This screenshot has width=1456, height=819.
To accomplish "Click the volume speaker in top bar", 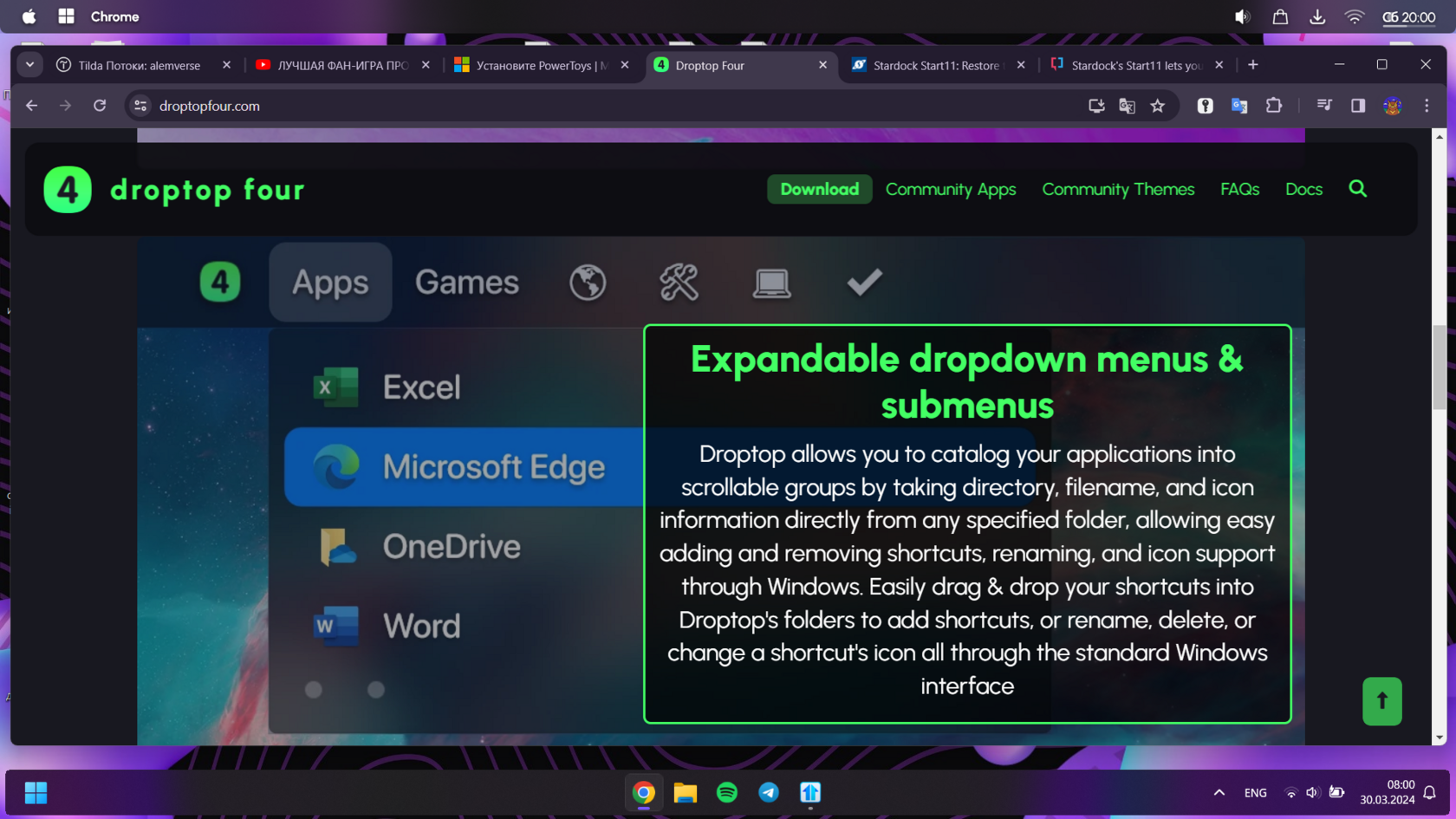I will pos(1242,16).
